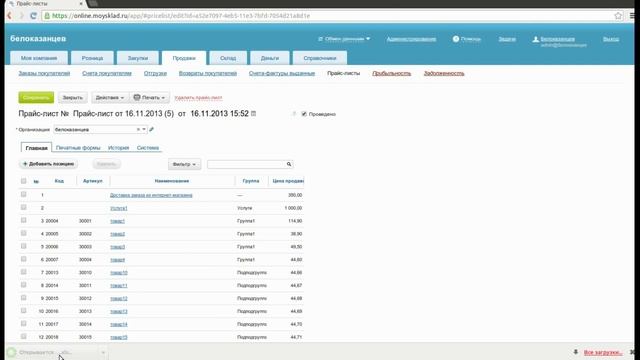Image resolution: width=640 pixels, height=360 pixels.
Task: Click the browser address bar URL
Action: pos(181,16)
